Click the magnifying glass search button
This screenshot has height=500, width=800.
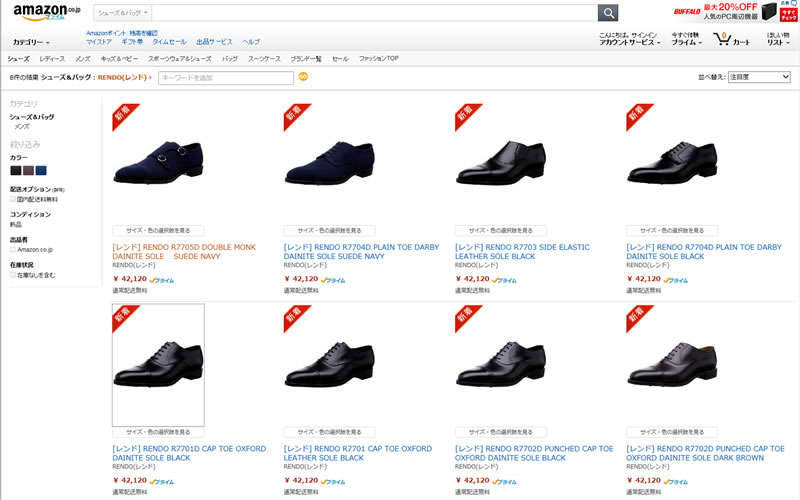pyautogui.click(x=608, y=13)
